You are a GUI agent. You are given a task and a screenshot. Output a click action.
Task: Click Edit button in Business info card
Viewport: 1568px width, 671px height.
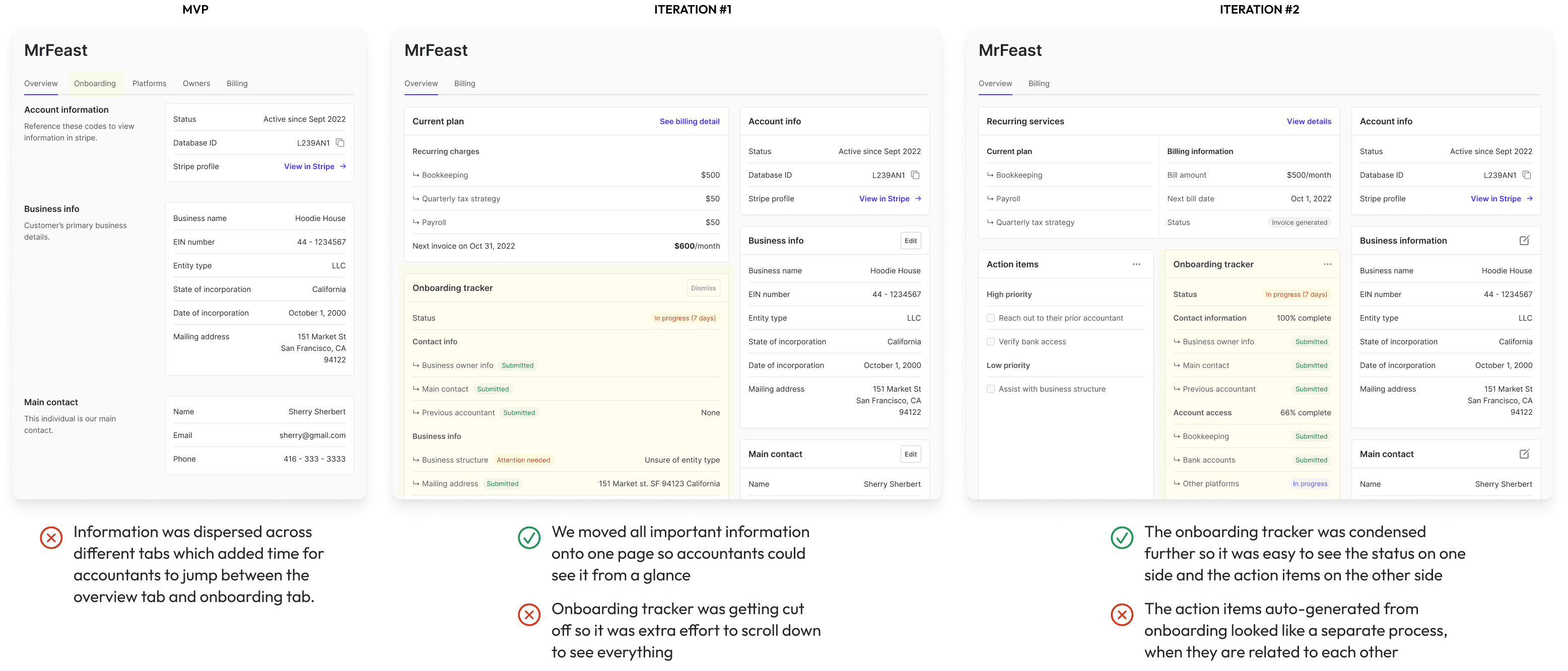(910, 241)
